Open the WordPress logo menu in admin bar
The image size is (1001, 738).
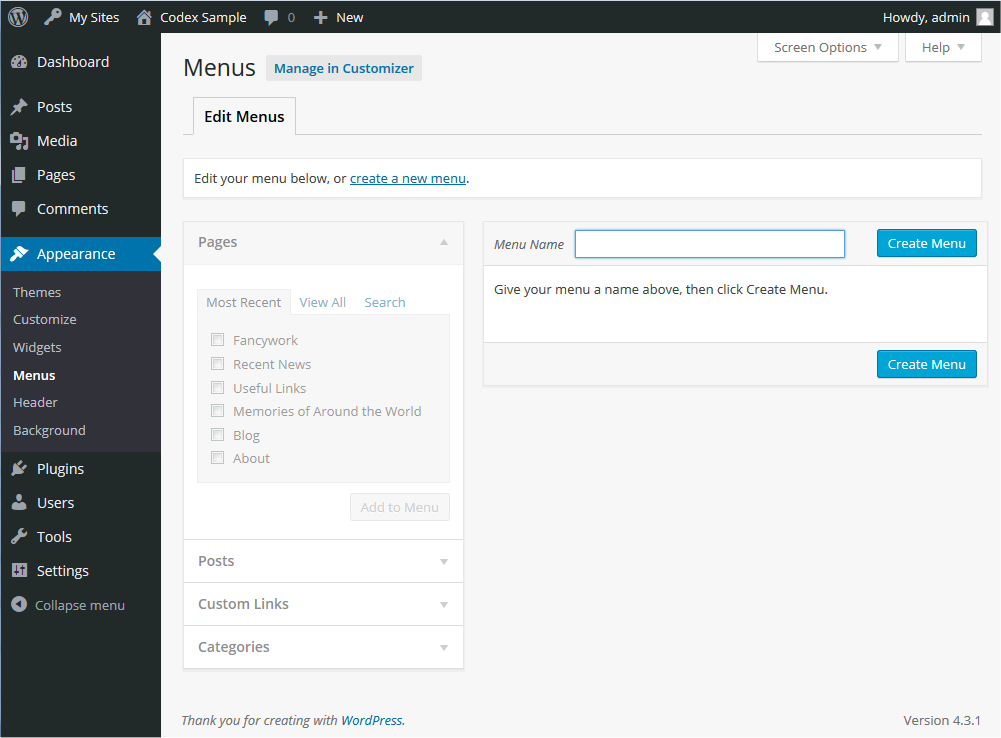pyautogui.click(x=17, y=16)
